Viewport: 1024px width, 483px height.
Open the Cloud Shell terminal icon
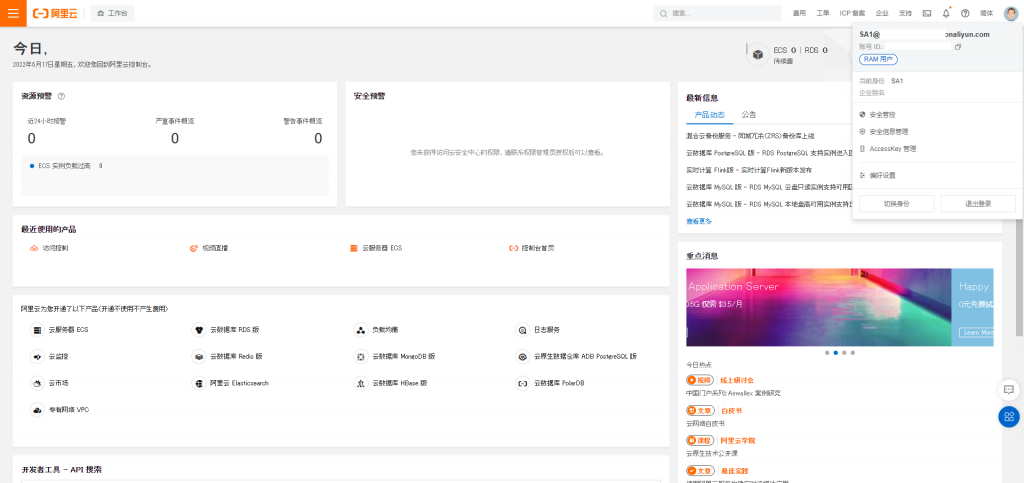pos(927,13)
